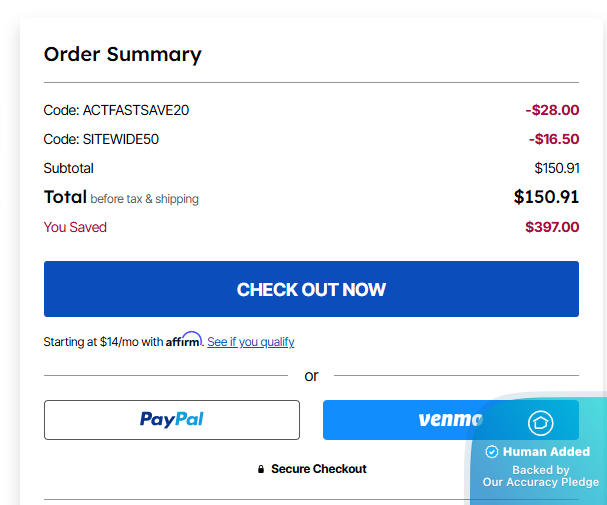
Task: Click the -$16.50 discount amount
Action: (554, 139)
